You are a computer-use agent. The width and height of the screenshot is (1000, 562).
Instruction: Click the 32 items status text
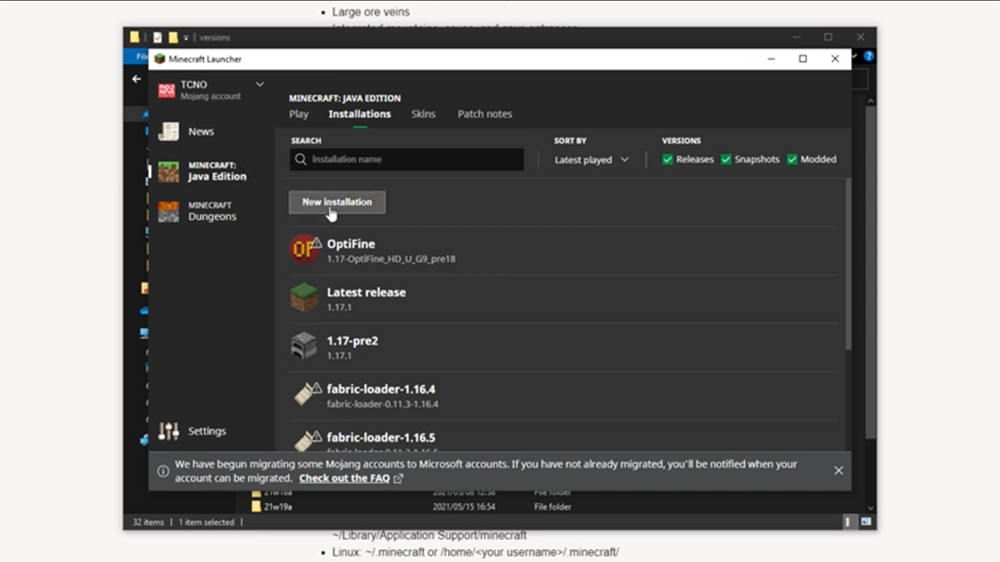(x=148, y=522)
